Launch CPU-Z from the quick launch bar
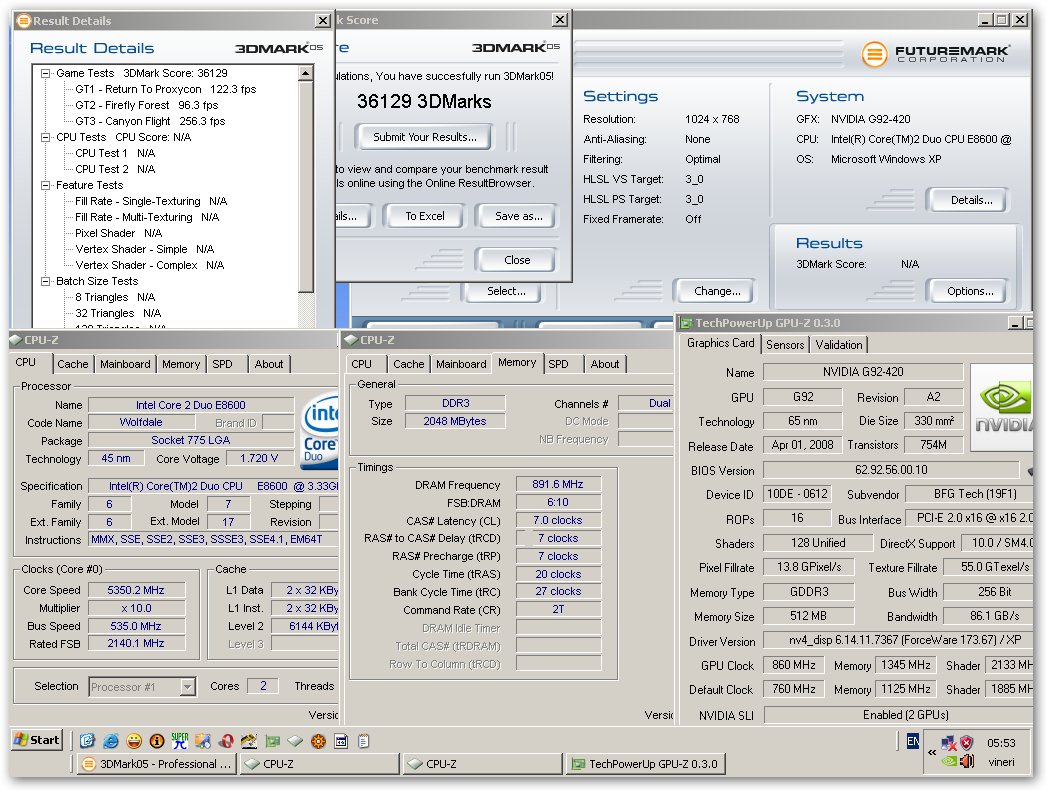Image resolution: width=1047 pixels, height=791 pixels. pos(295,741)
